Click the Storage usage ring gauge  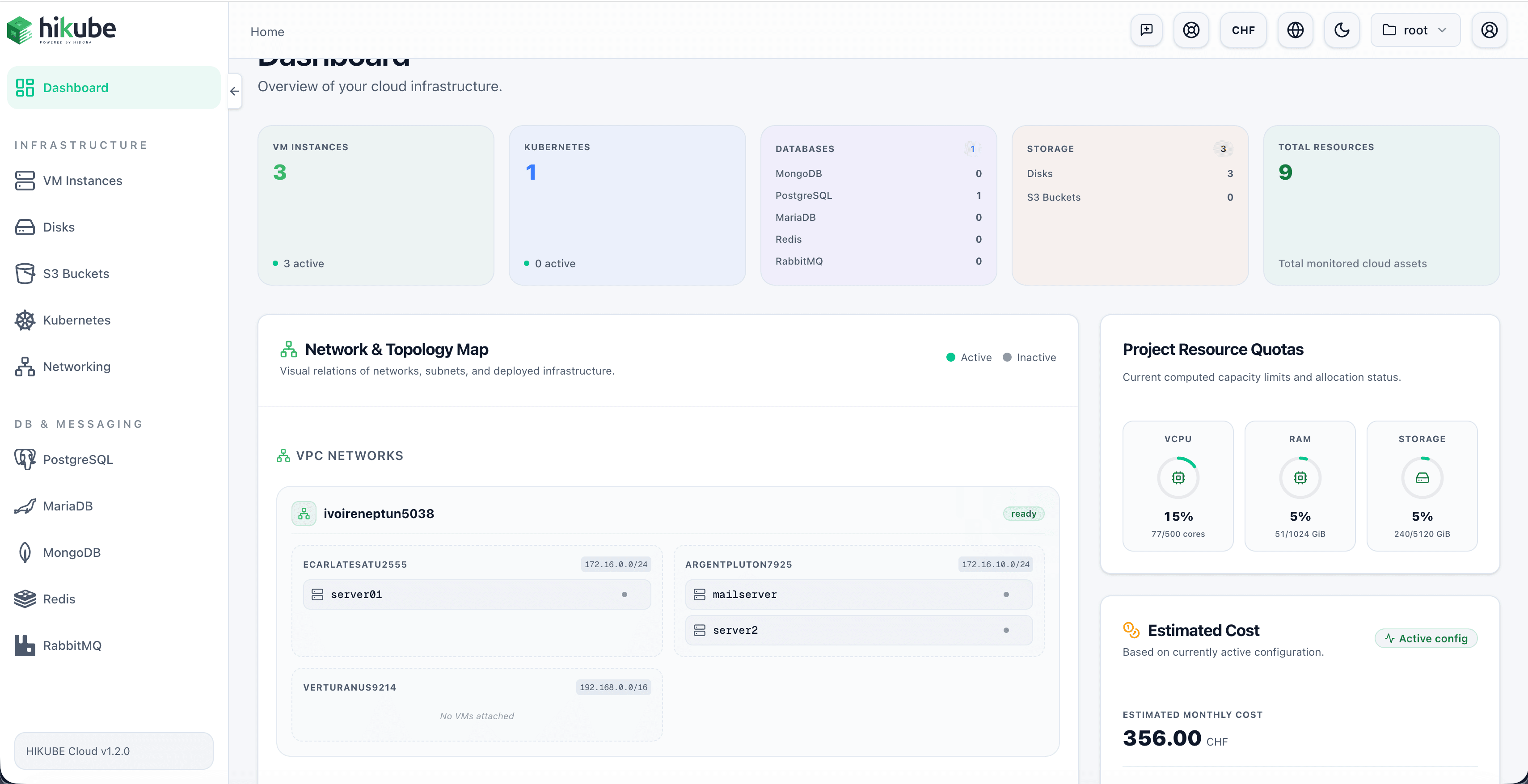click(1422, 477)
